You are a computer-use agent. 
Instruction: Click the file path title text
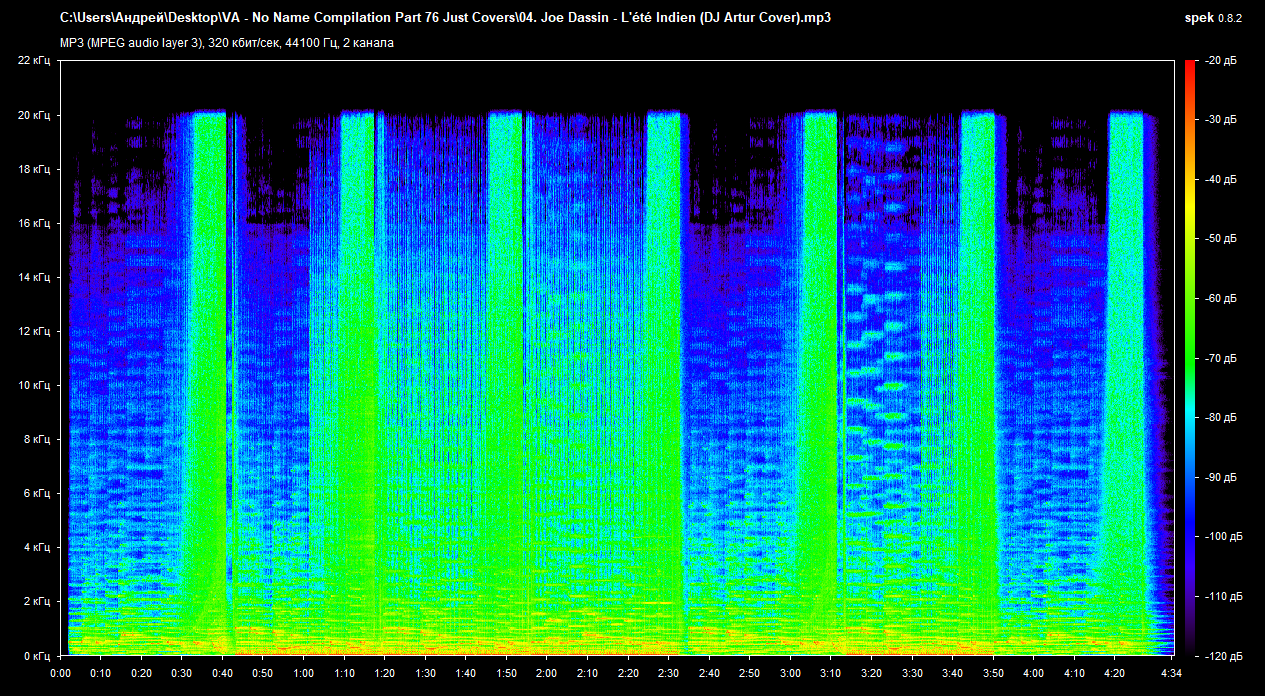445,18
